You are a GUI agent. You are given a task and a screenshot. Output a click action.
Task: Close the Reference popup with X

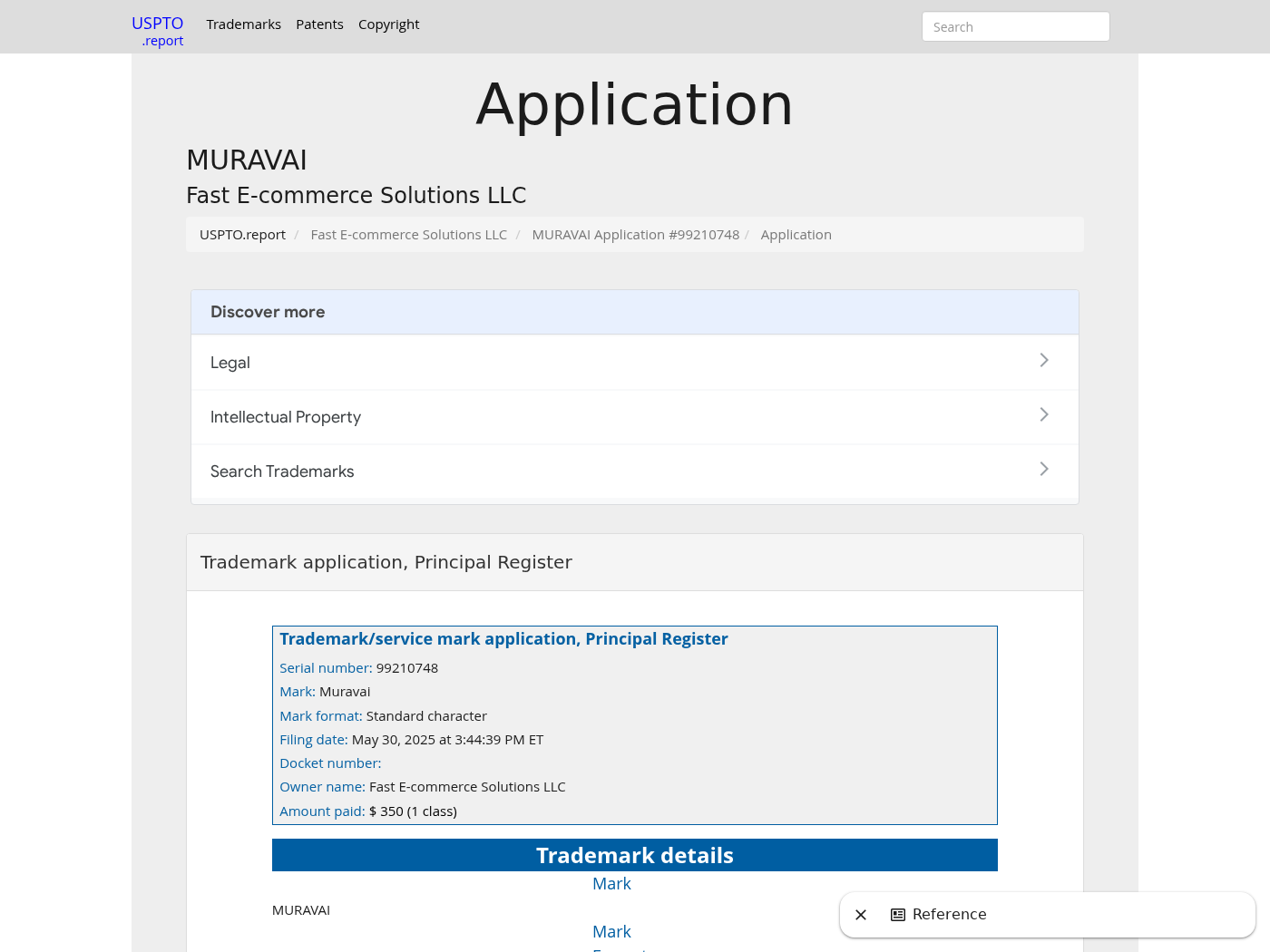(x=861, y=915)
